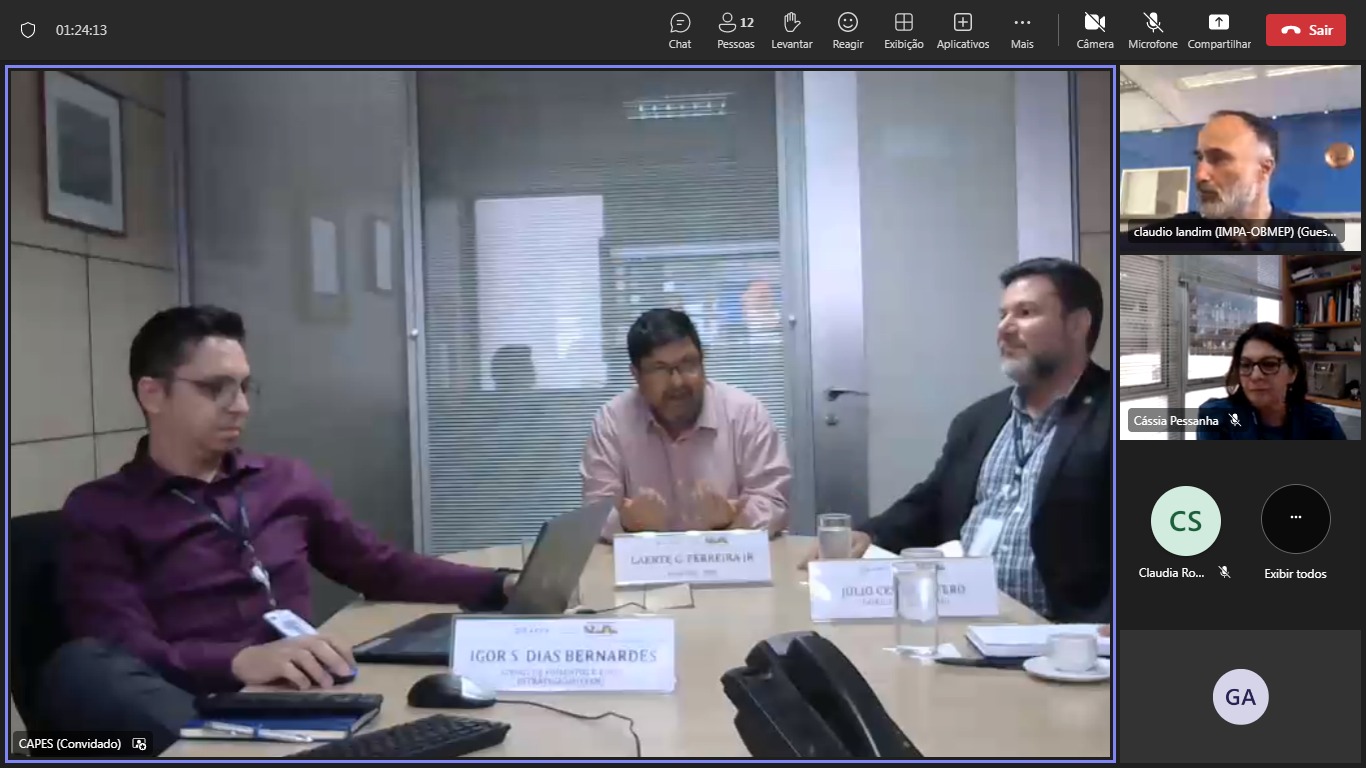The width and height of the screenshot is (1366, 768).
Task: Click icon beside CAPES (Convidado) label
Action: tap(140, 744)
